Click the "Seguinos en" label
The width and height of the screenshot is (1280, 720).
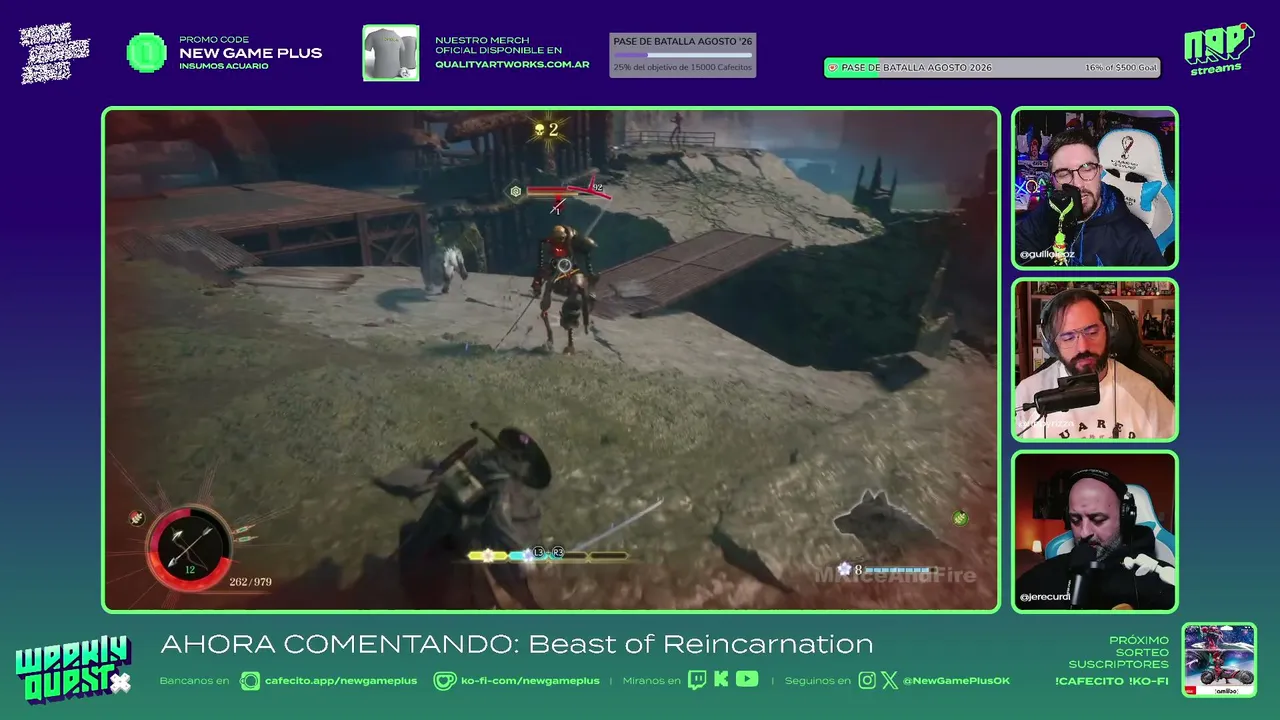(x=818, y=681)
